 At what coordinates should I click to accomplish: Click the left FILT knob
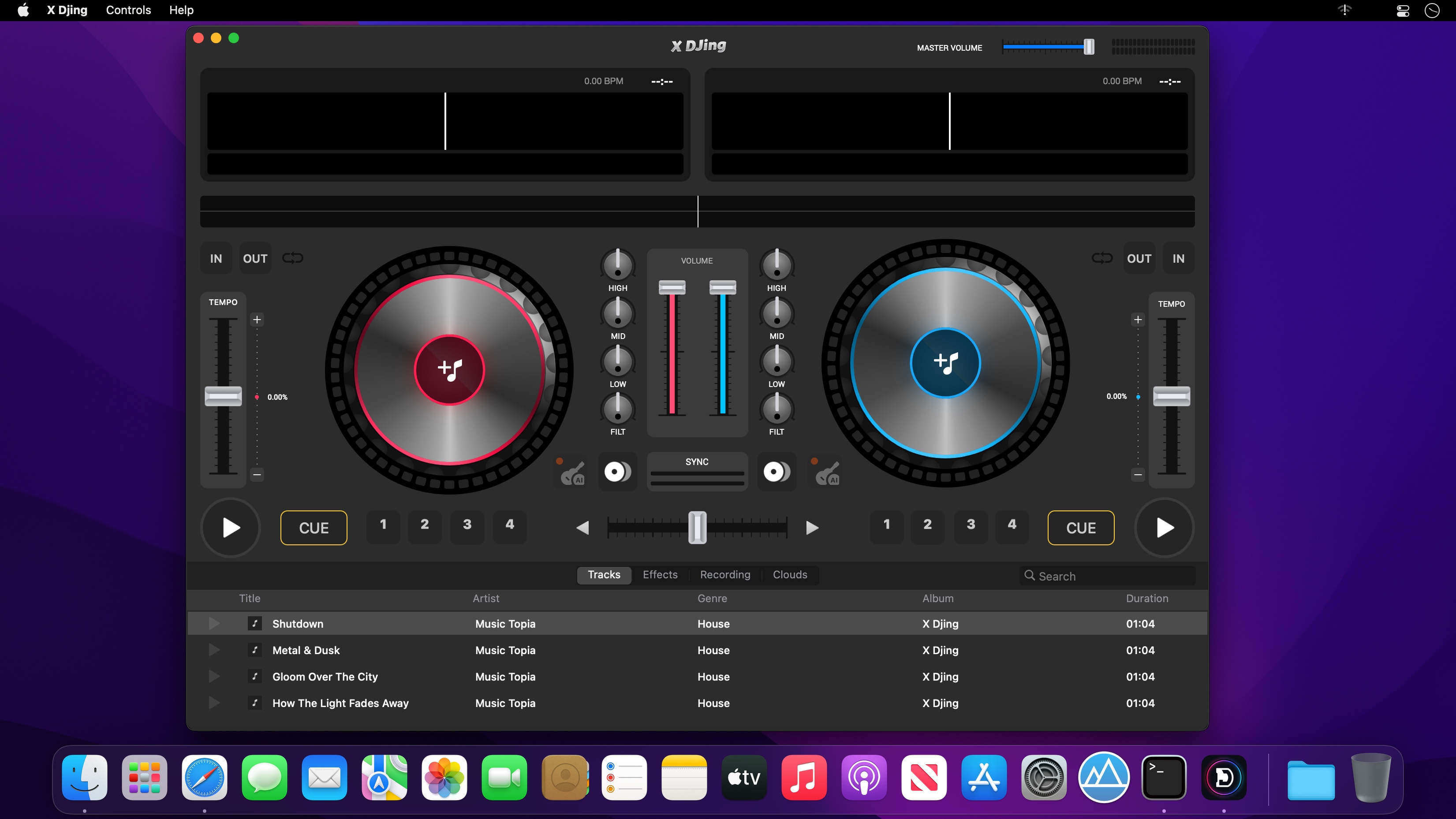pos(618,409)
